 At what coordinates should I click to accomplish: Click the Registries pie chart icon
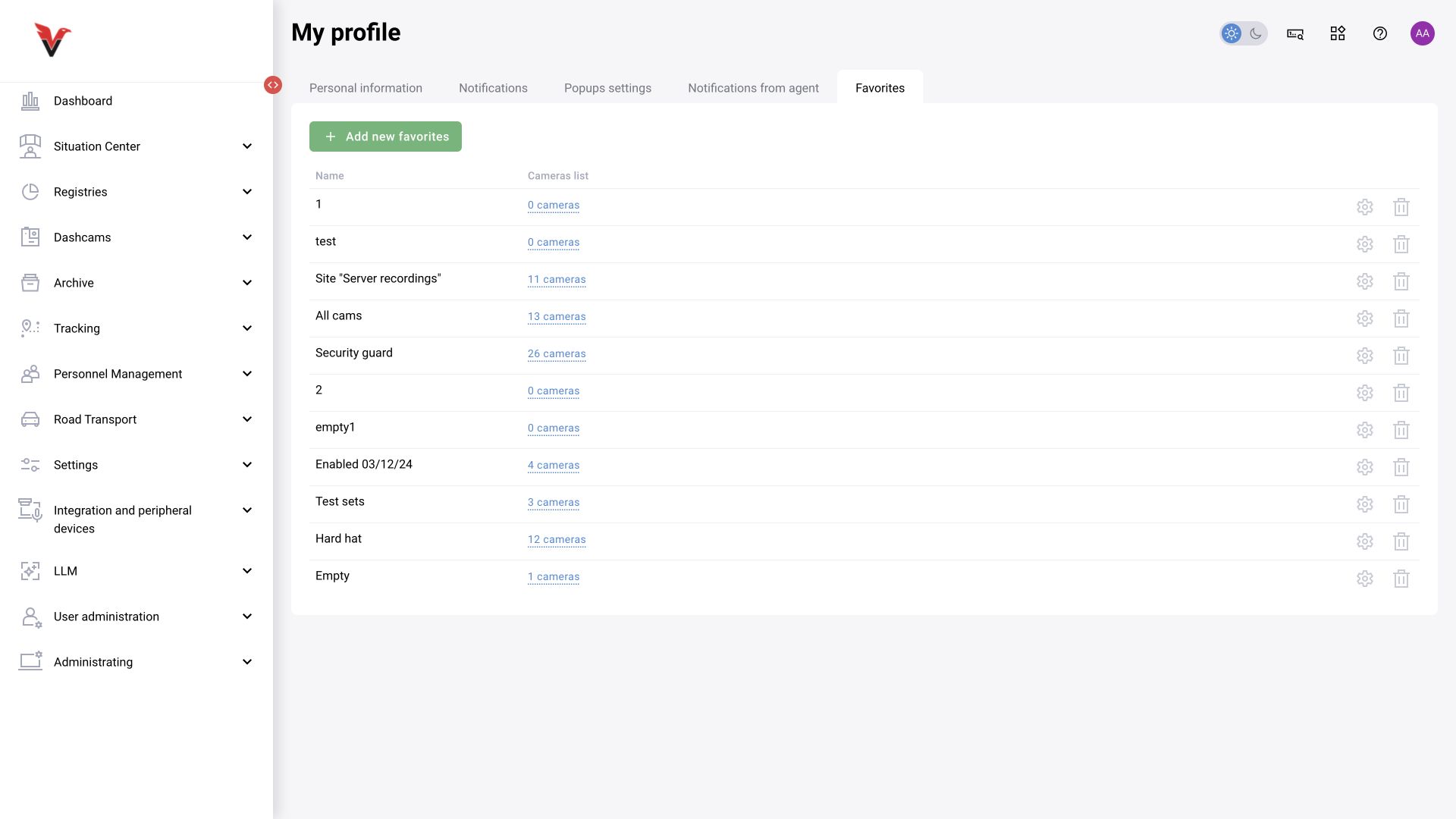pyautogui.click(x=30, y=192)
